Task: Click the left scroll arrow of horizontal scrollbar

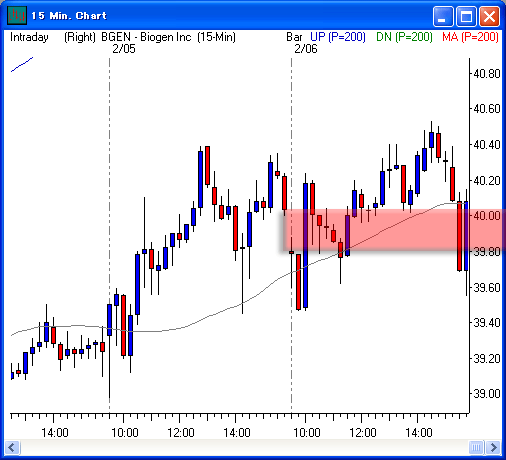Action: click(x=13, y=447)
